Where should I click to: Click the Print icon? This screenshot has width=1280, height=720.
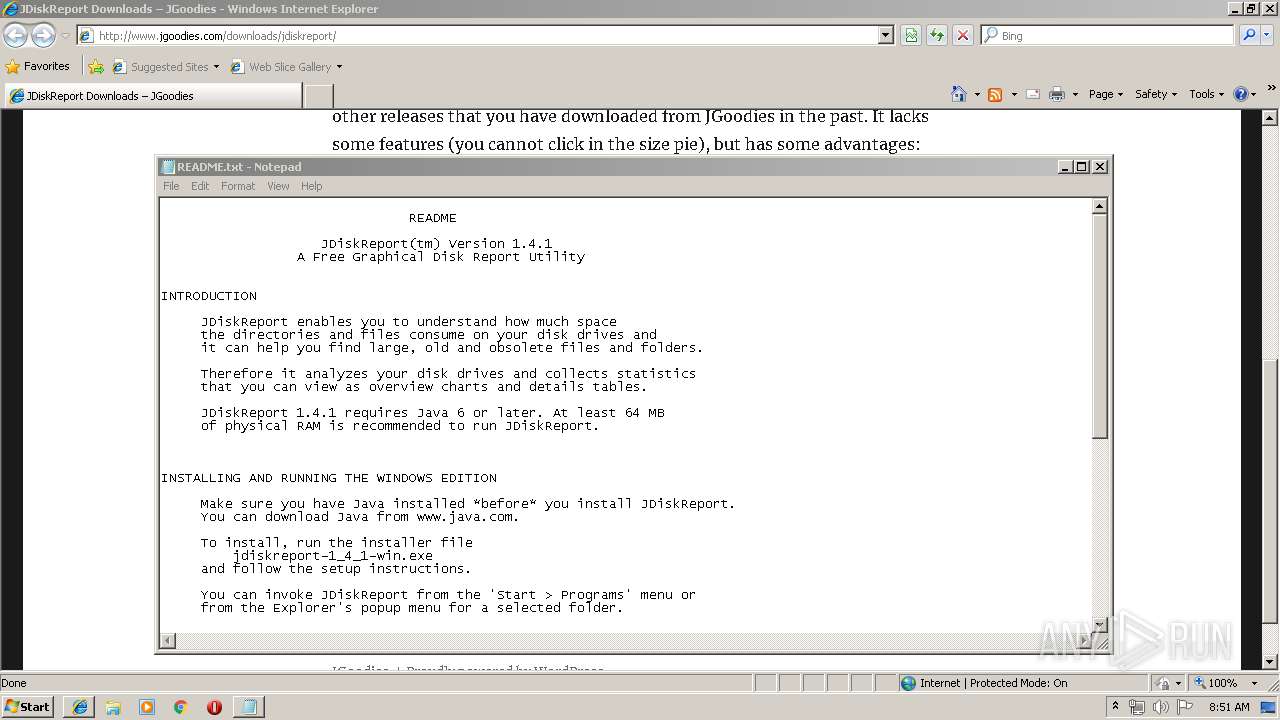click(x=1057, y=94)
